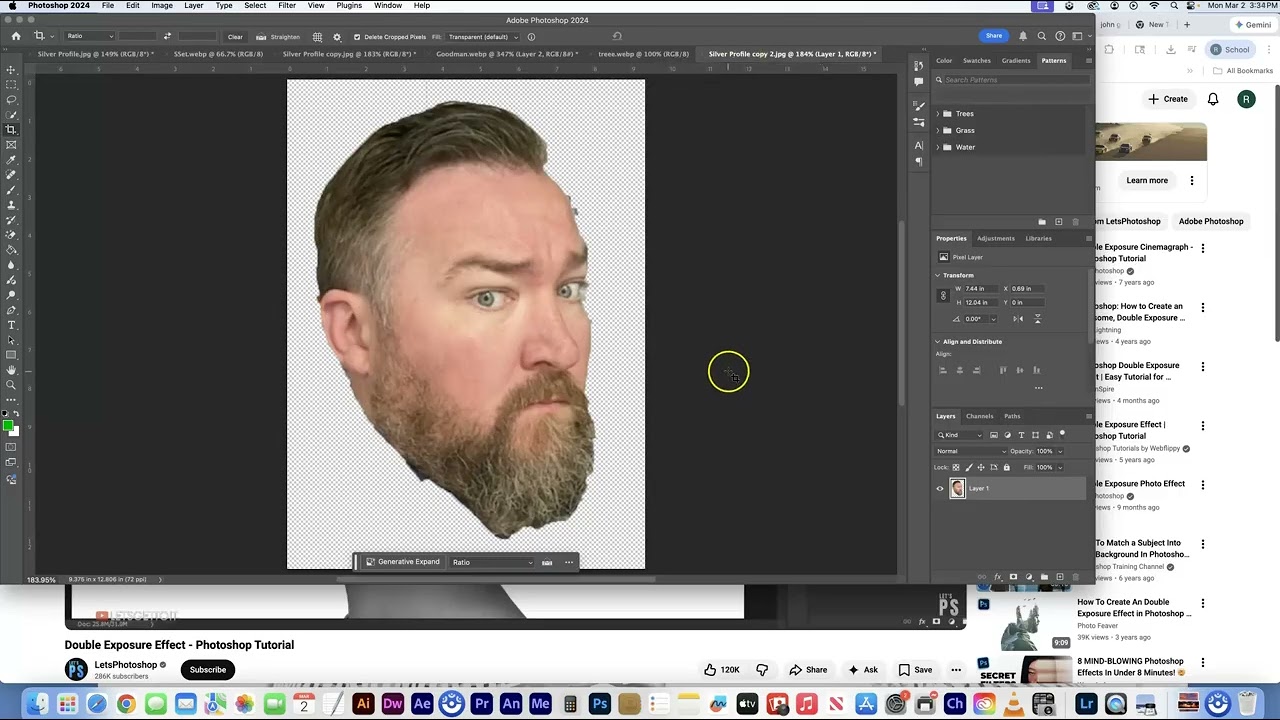The image size is (1280, 720).
Task: Turn layer filtering on or off
Action: (x=1062, y=434)
